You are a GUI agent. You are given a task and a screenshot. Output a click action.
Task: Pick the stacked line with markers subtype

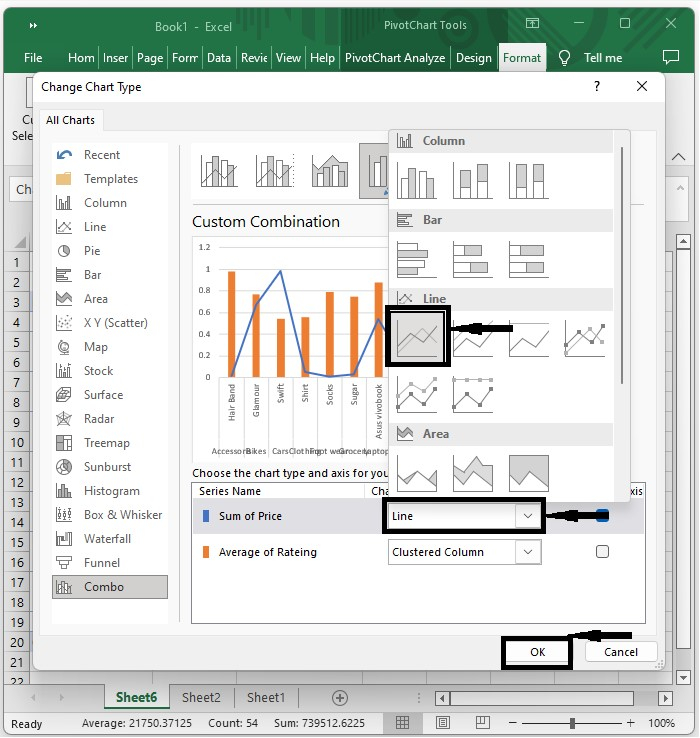click(417, 394)
